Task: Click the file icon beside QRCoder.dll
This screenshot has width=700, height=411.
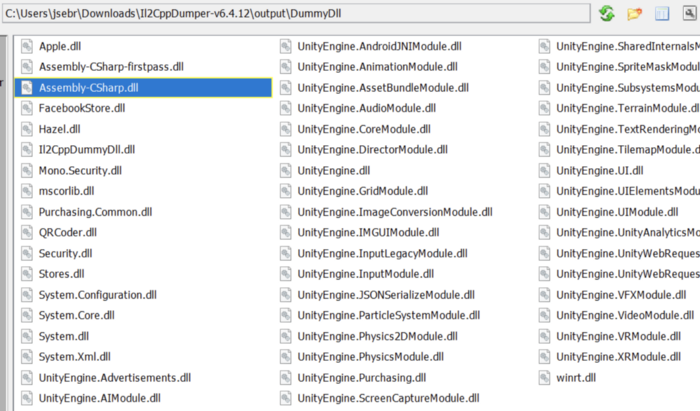Action: pos(27,232)
